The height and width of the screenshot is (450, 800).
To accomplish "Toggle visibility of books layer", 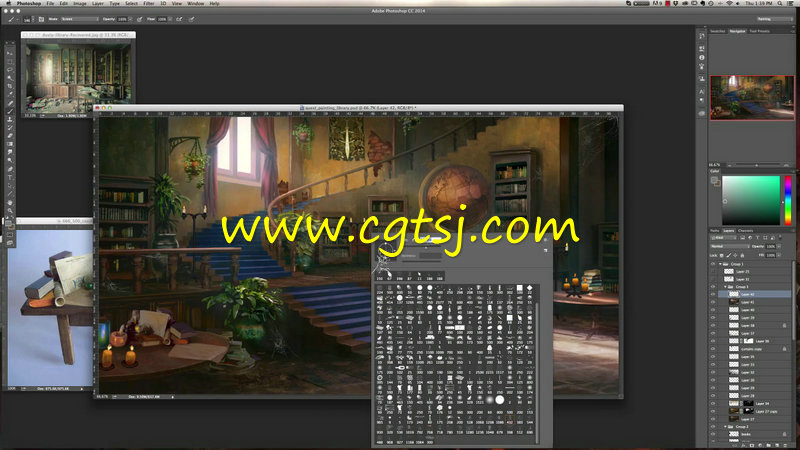I will pos(713,434).
